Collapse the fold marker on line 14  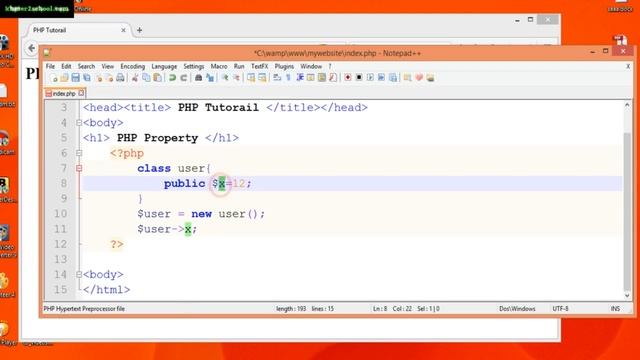click(x=79, y=275)
